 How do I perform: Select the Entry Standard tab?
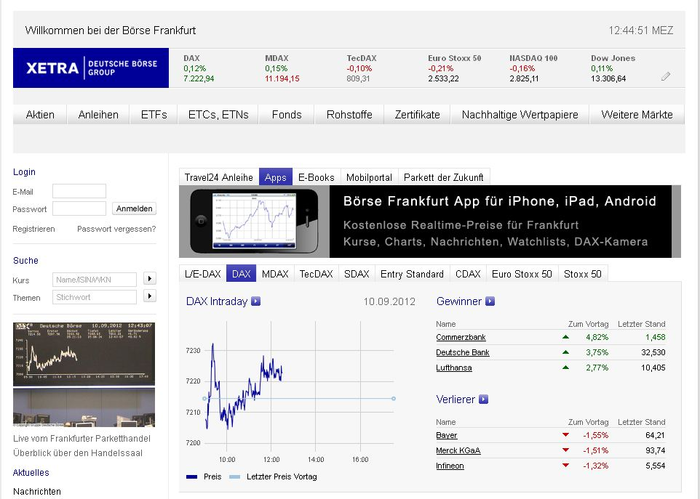coord(412,274)
